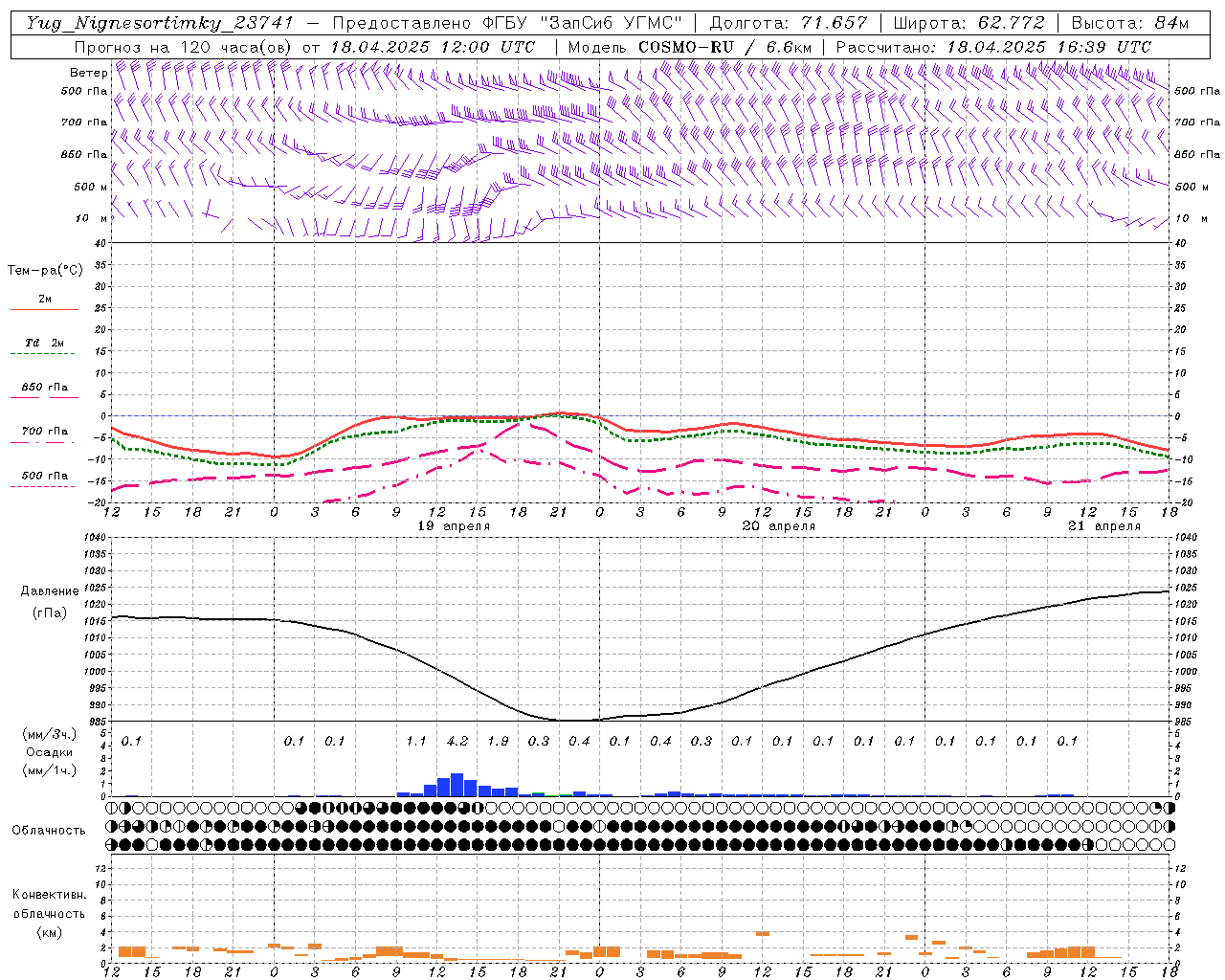Screen dimensions: 1225x980
Task: Click the tallest blue precipitation bar
Action: pyautogui.click(x=457, y=785)
